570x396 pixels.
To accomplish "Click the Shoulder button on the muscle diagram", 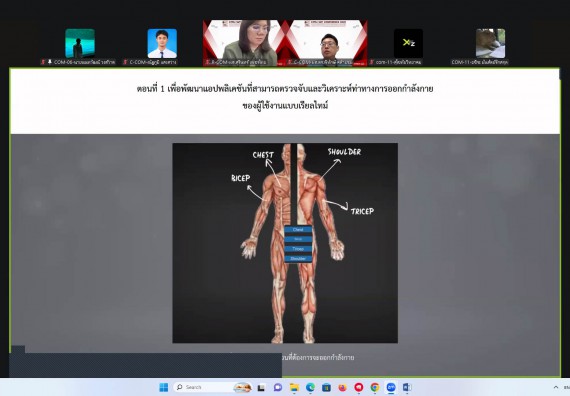I will 298,259.
